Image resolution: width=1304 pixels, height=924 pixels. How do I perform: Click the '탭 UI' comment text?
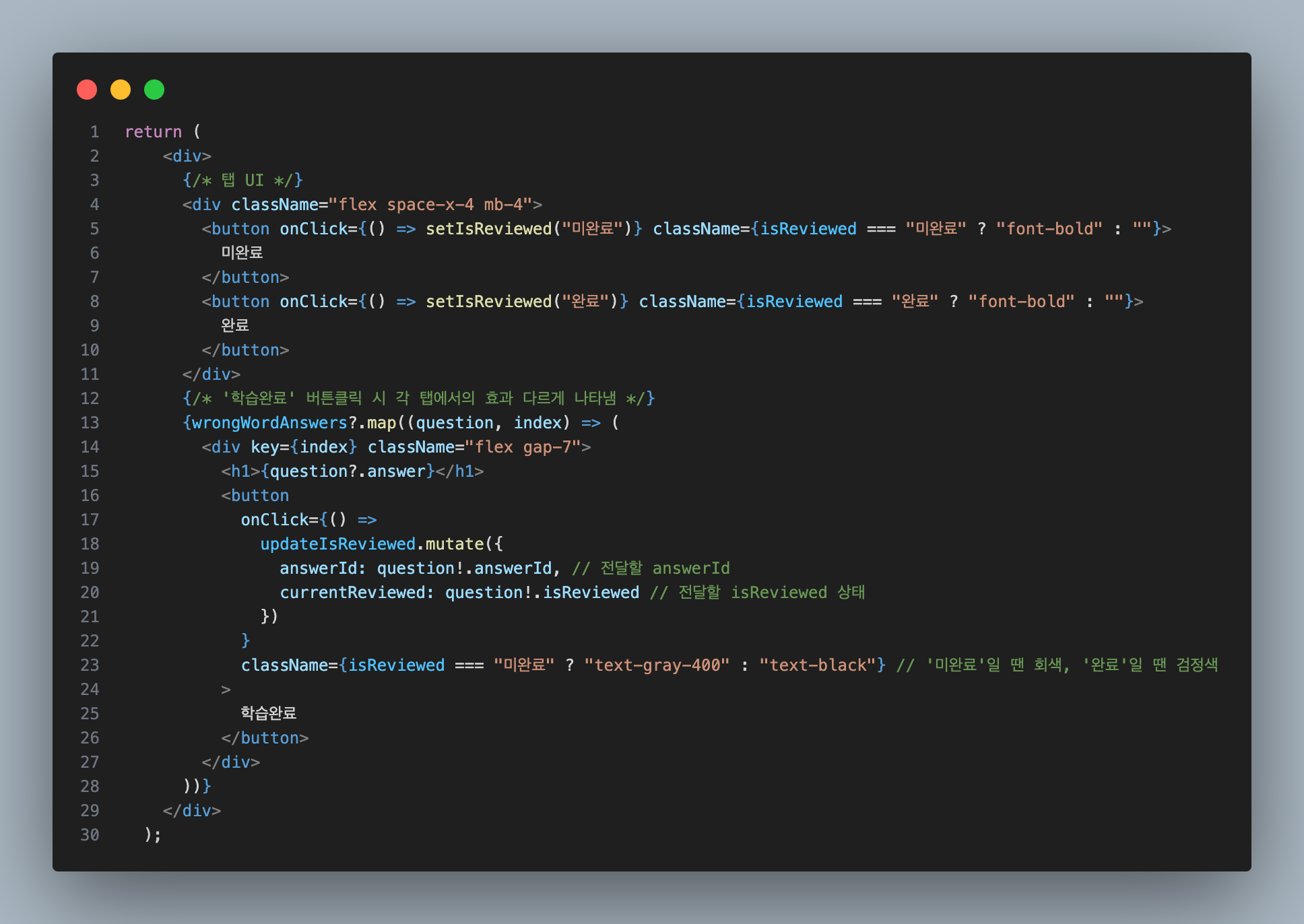coord(242,180)
